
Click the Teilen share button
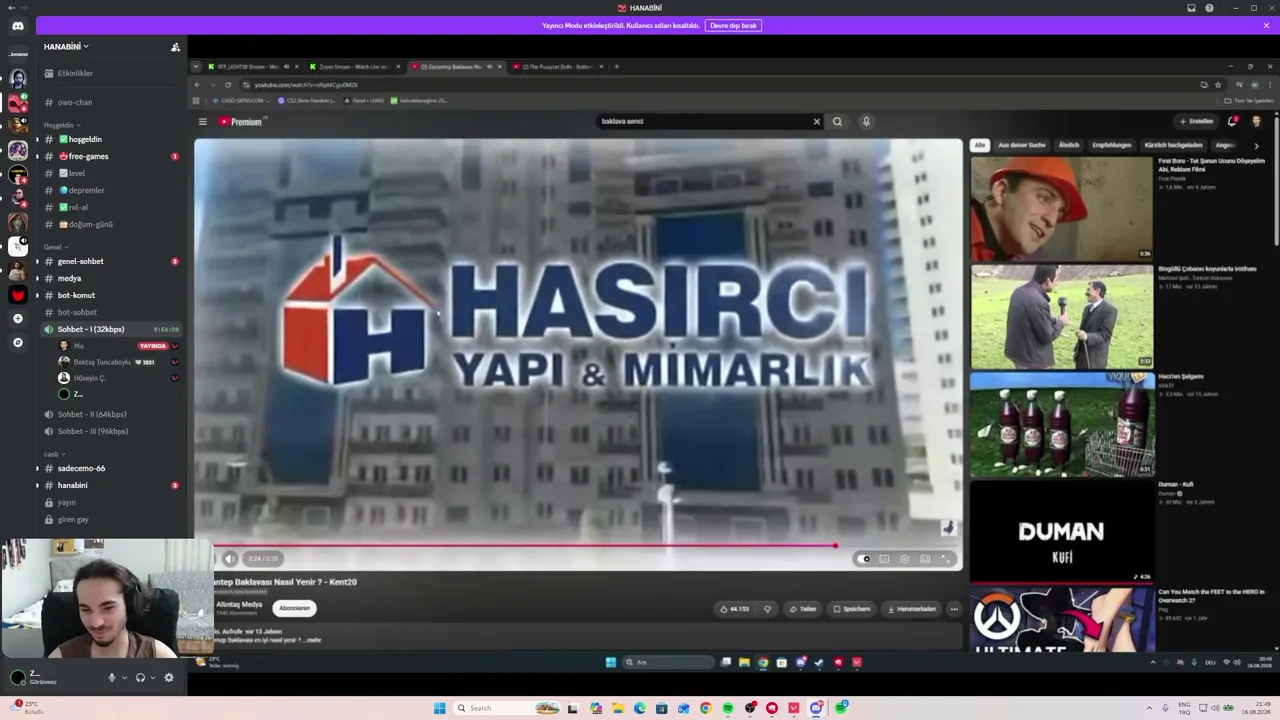(803, 609)
